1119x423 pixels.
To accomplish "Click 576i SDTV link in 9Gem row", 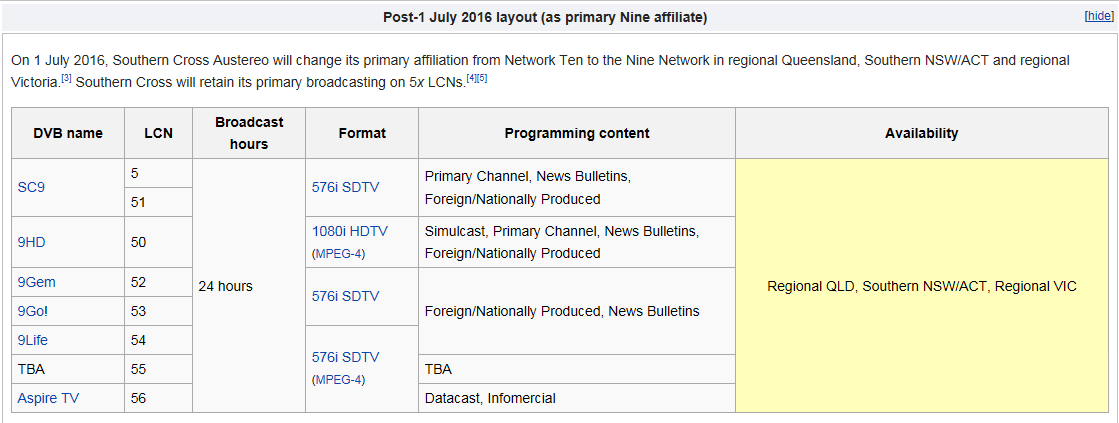I will coord(345,296).
